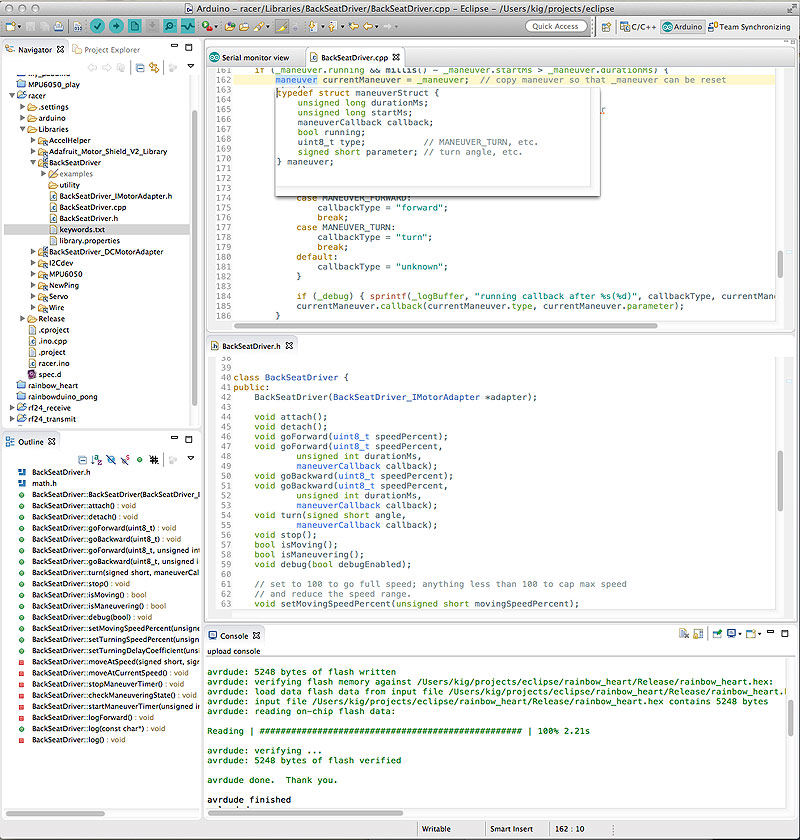Collapse All nodes in the Outline view
800x840 pixels.
(82, 458)
